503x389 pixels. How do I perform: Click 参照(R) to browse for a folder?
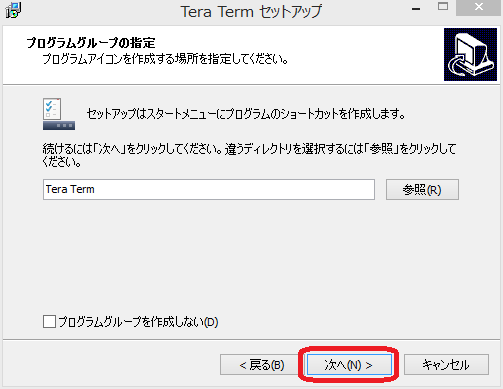[x=422, y=190]
